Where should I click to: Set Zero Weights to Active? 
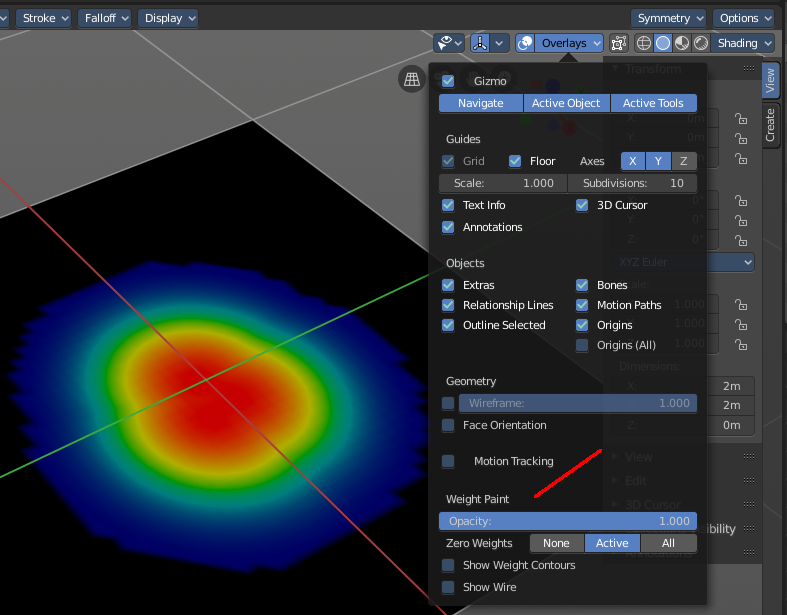[612, 543]
